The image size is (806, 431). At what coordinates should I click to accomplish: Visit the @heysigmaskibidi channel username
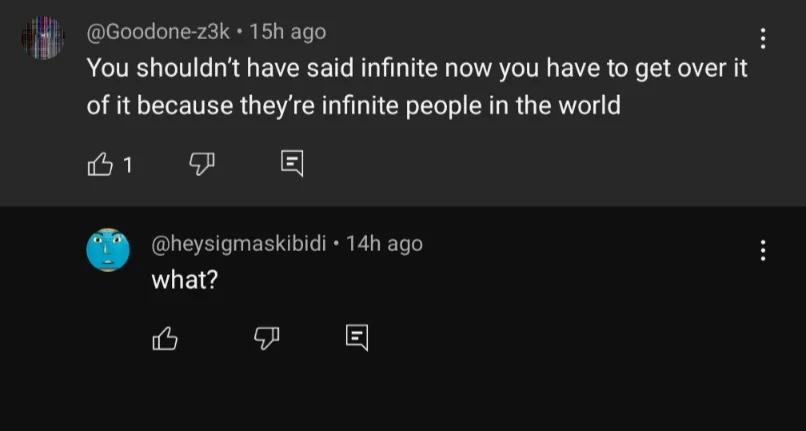239,243
